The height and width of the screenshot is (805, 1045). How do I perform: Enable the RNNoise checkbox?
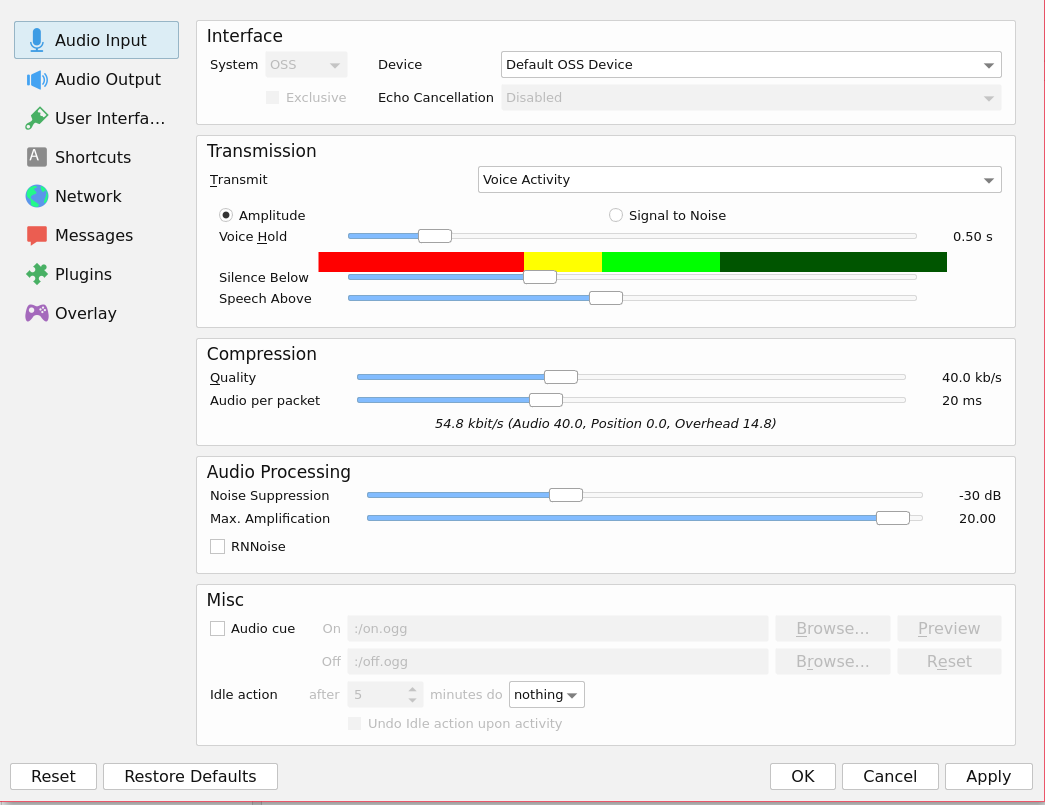point(217,547)
